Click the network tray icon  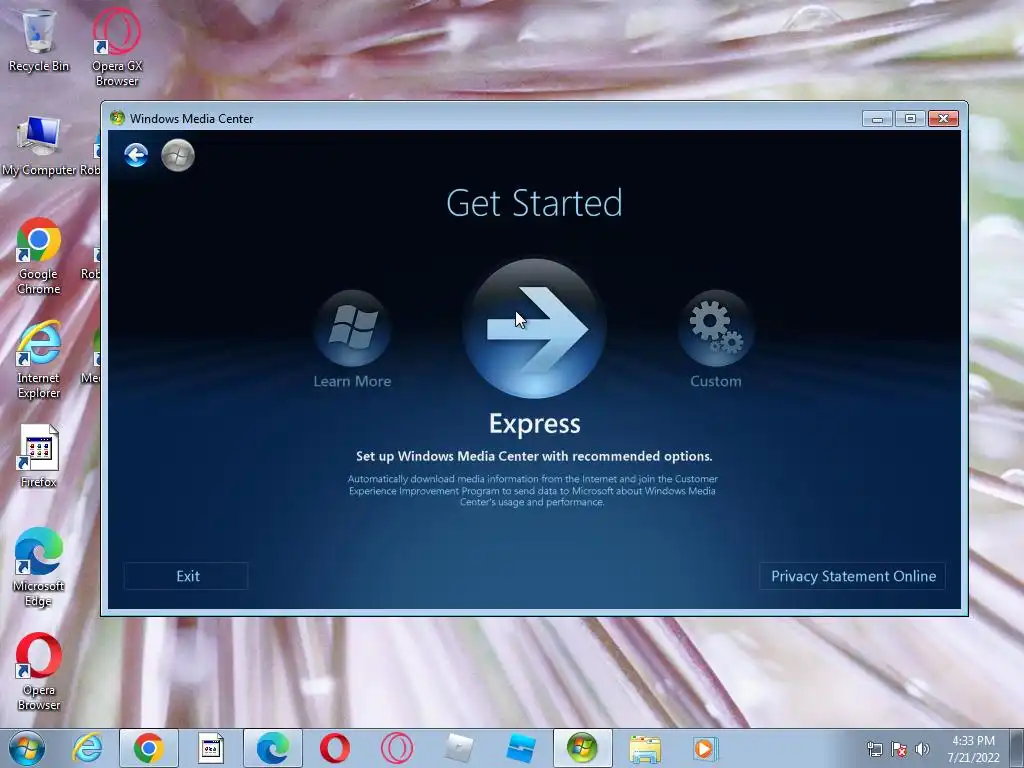874,749
